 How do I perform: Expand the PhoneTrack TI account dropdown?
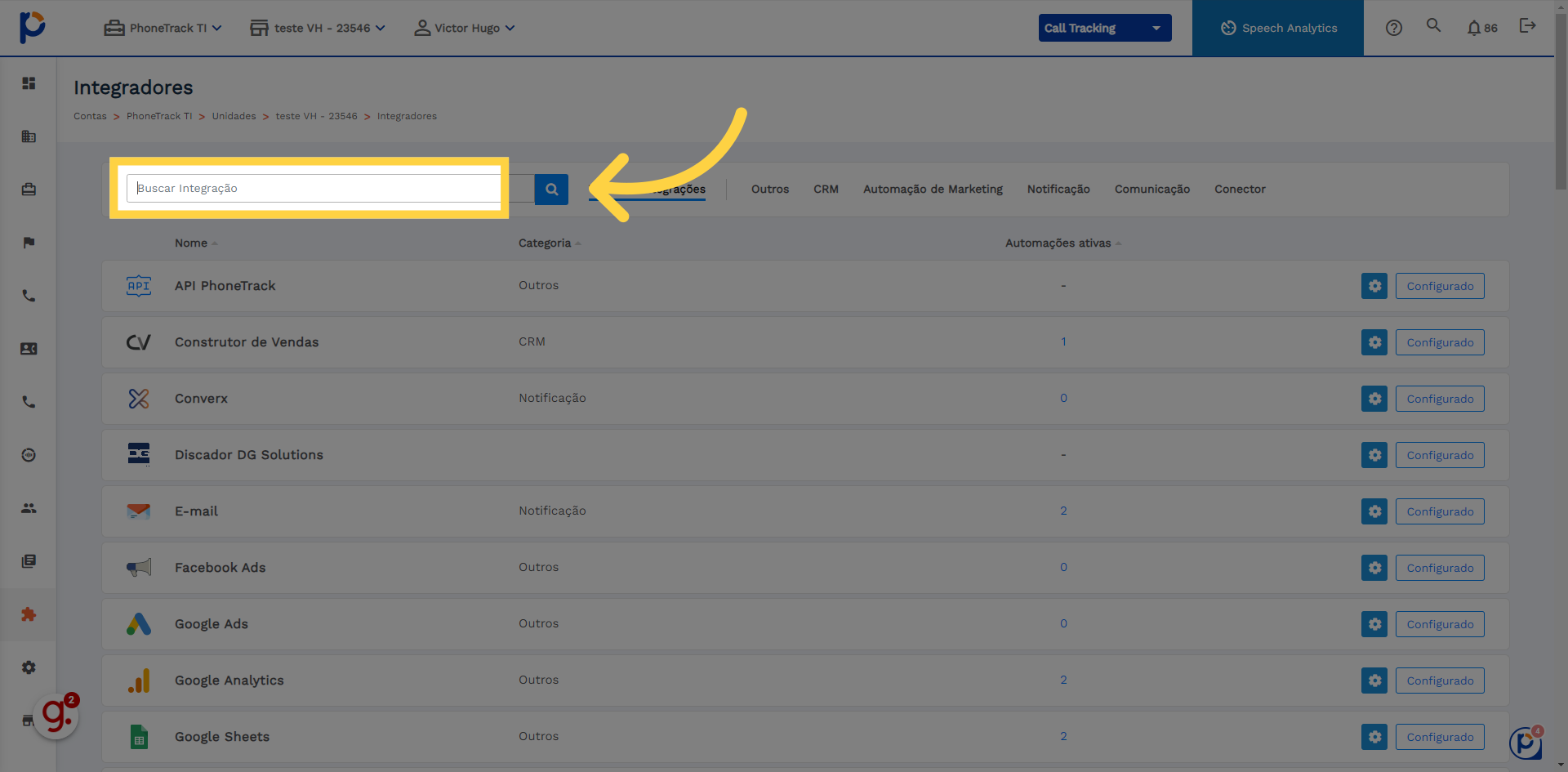(163, 28)
